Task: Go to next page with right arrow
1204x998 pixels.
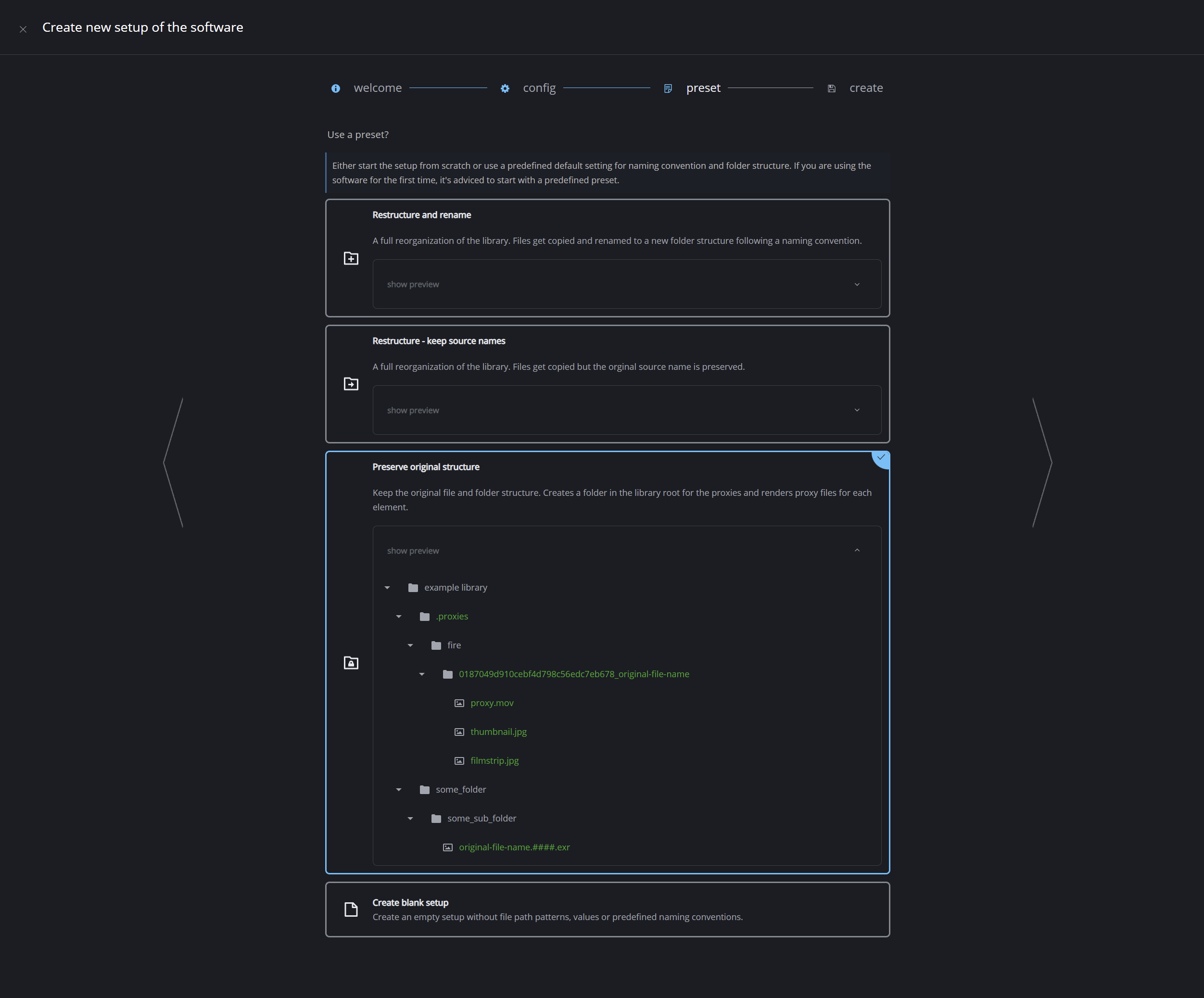Action: point(1043,462)
